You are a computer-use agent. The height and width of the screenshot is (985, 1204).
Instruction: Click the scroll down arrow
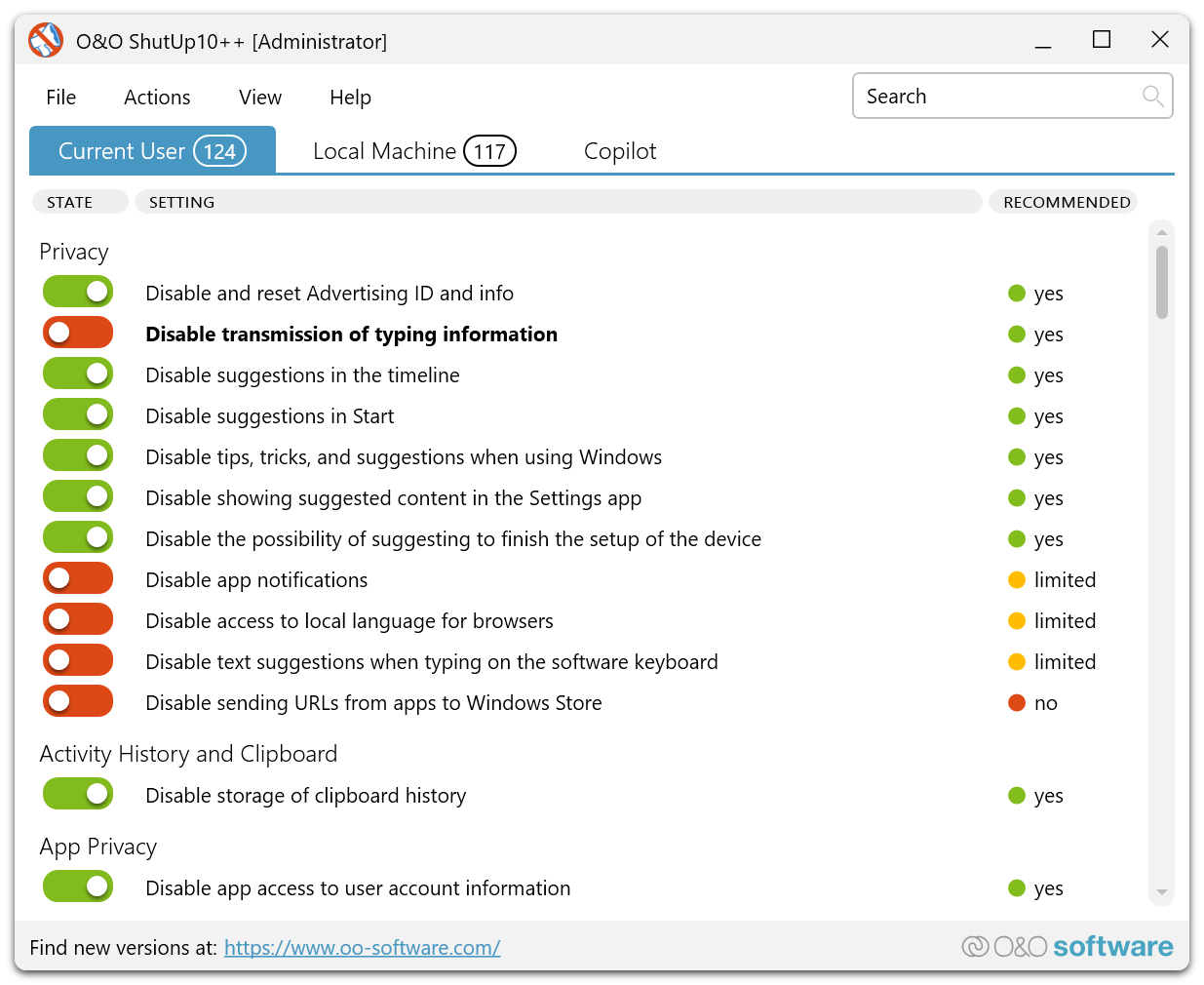1161,892
